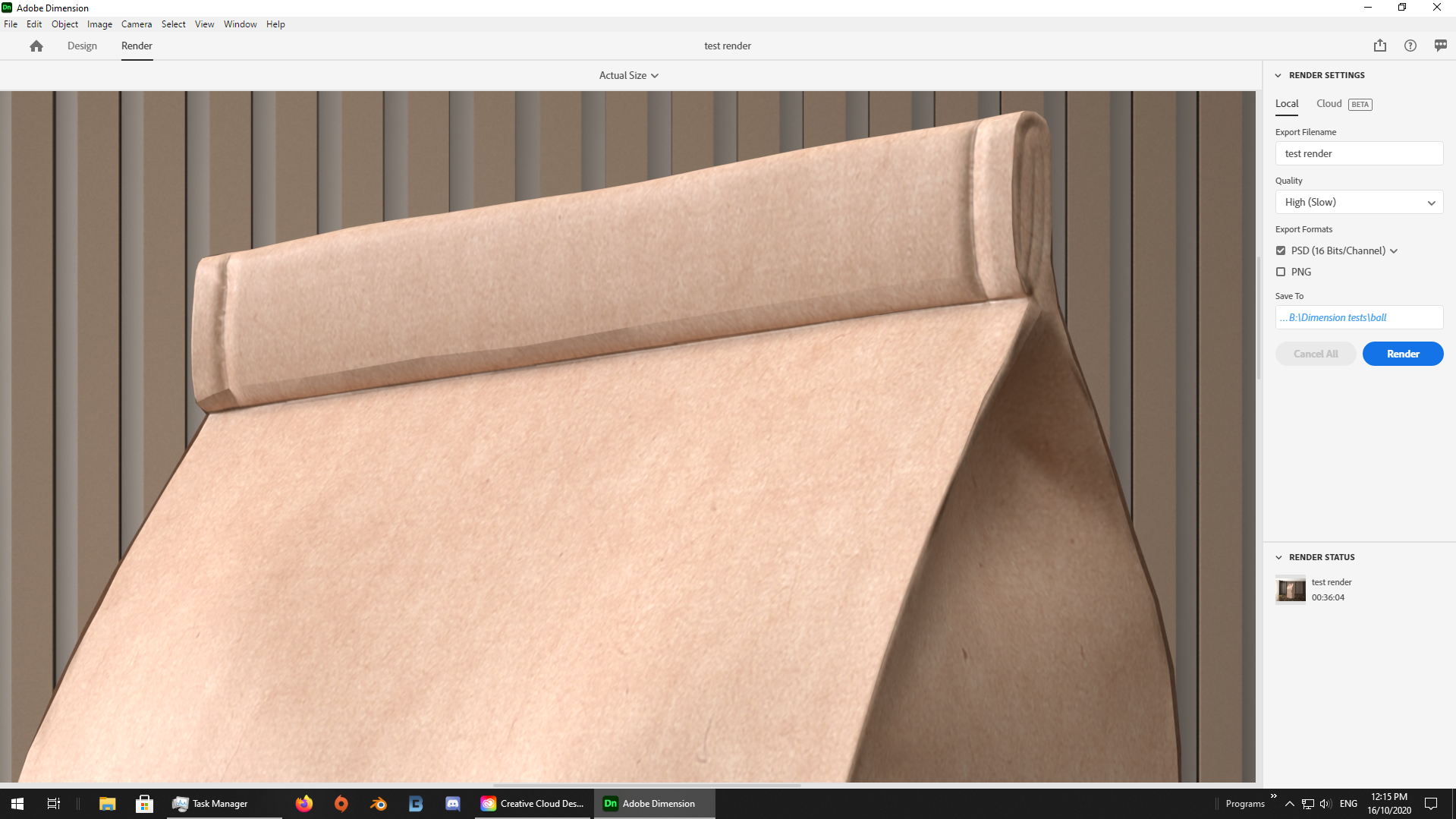Screen dimensions: 1456x819
Task: Click the Adobe Dimension logo in title bar
Action: 7,8
